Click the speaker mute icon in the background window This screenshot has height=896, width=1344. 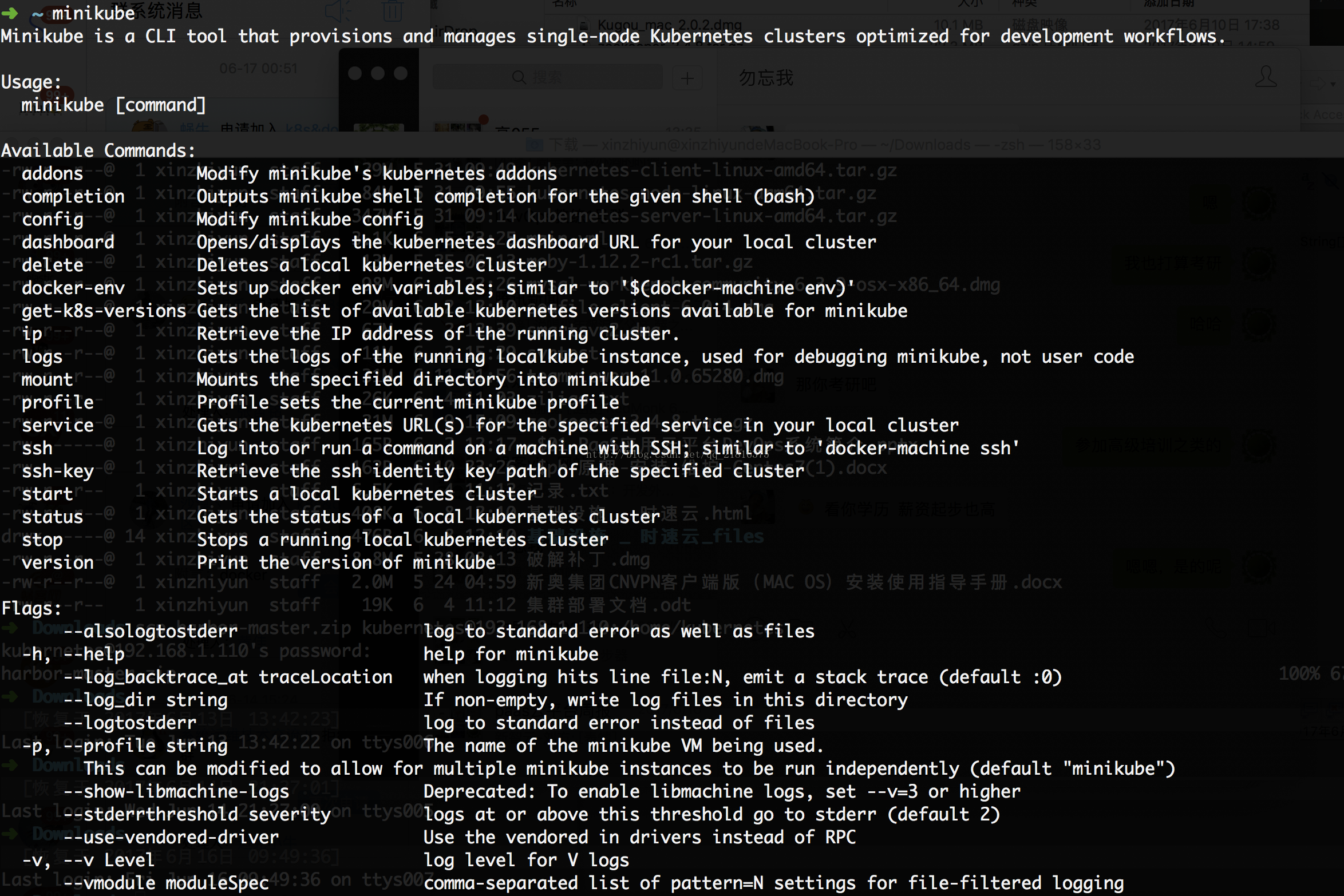339,10
